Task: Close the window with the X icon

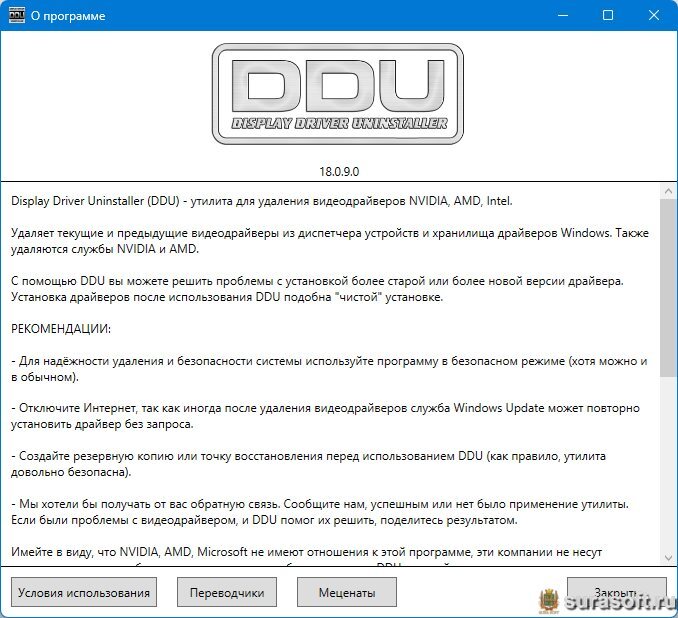Action: [x=654, y=15]
